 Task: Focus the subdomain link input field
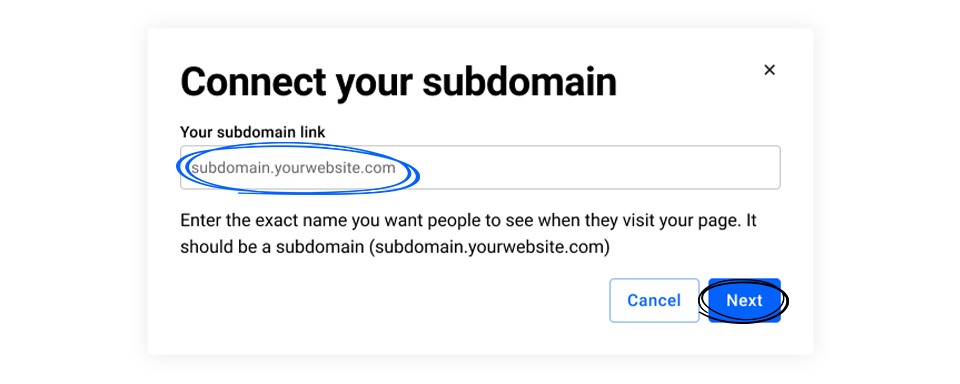click(x=480, y=167)
